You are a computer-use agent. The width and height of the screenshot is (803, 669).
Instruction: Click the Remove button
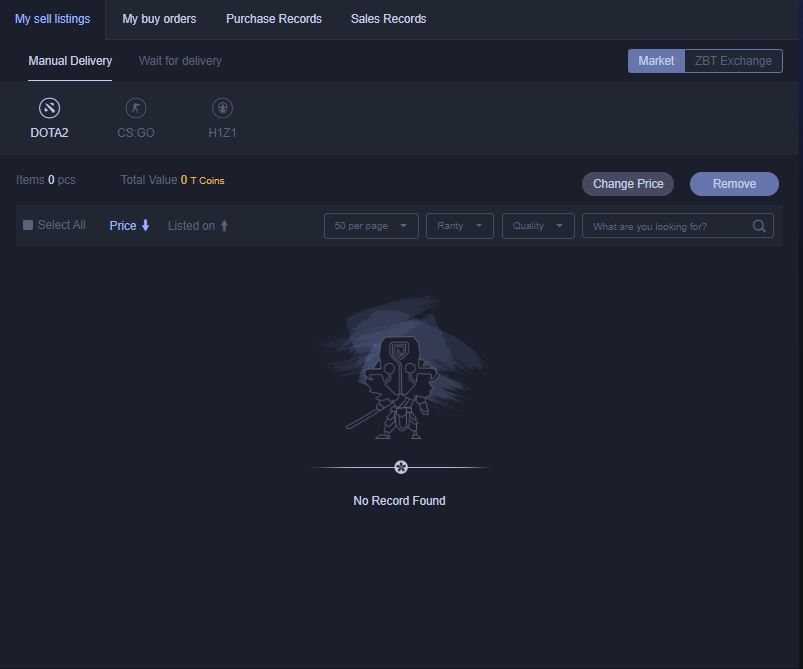(734, 184)
